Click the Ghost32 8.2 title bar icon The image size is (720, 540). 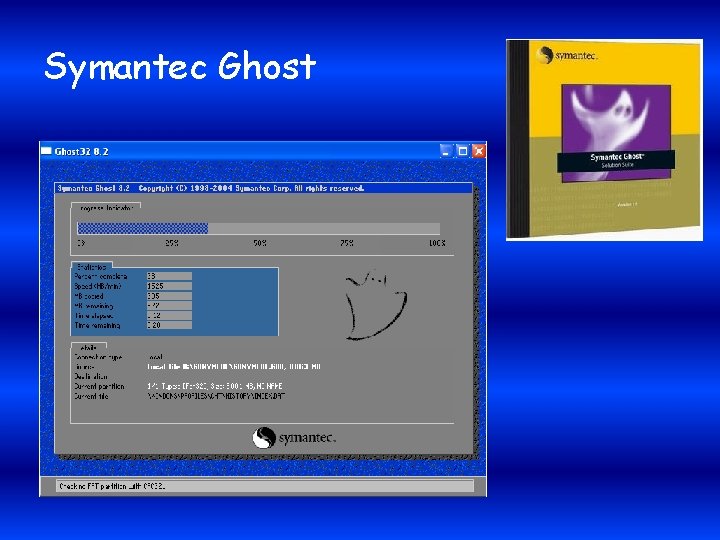pyautogui.click(x=46, y=151)
